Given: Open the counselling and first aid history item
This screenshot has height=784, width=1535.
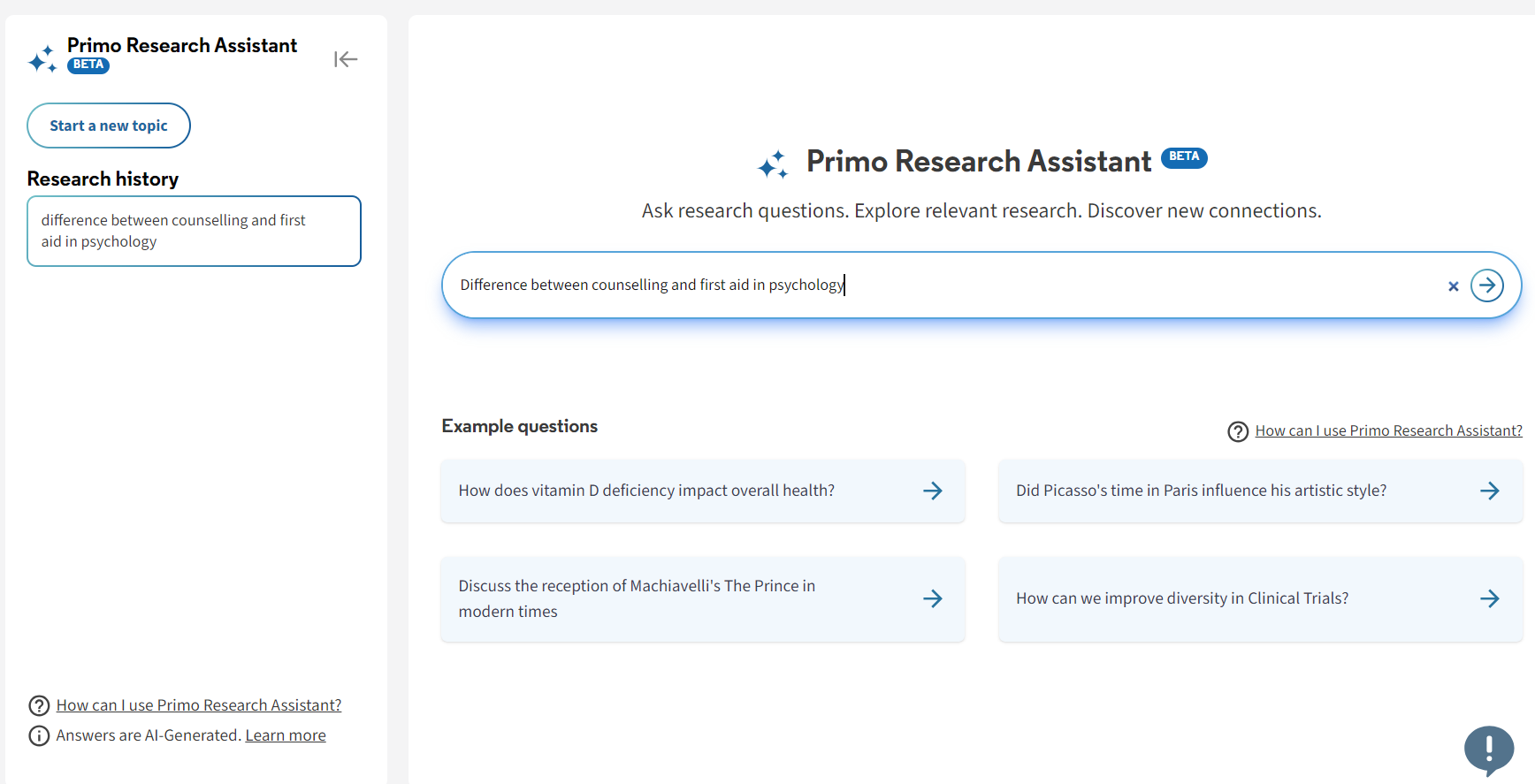Looking at the screenshot, I should tap(194, 231).
